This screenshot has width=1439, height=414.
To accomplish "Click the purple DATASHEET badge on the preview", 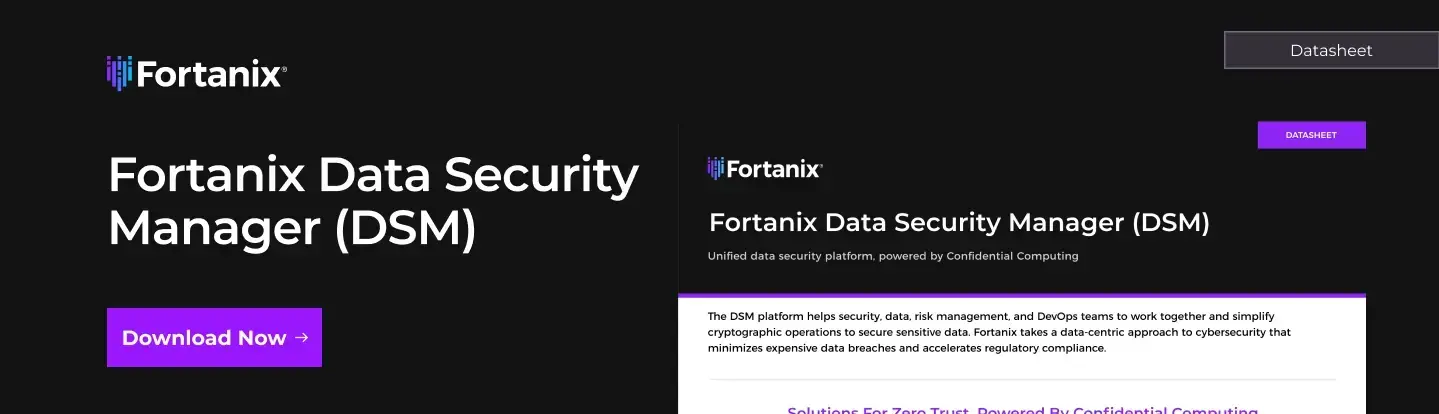I will click(1311, 135).
